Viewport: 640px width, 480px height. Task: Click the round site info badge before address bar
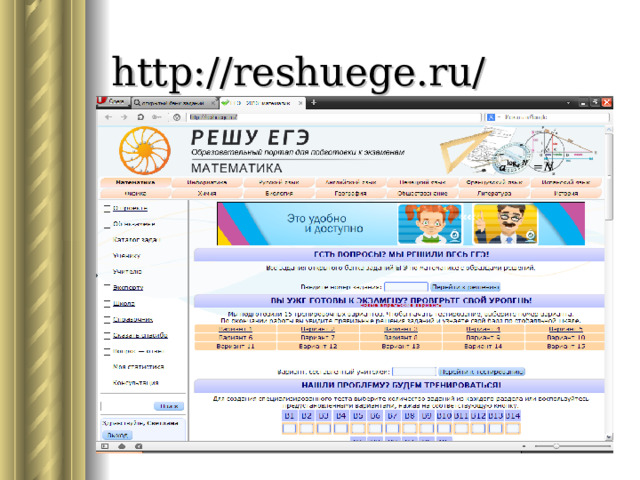[x=177, y=117]
